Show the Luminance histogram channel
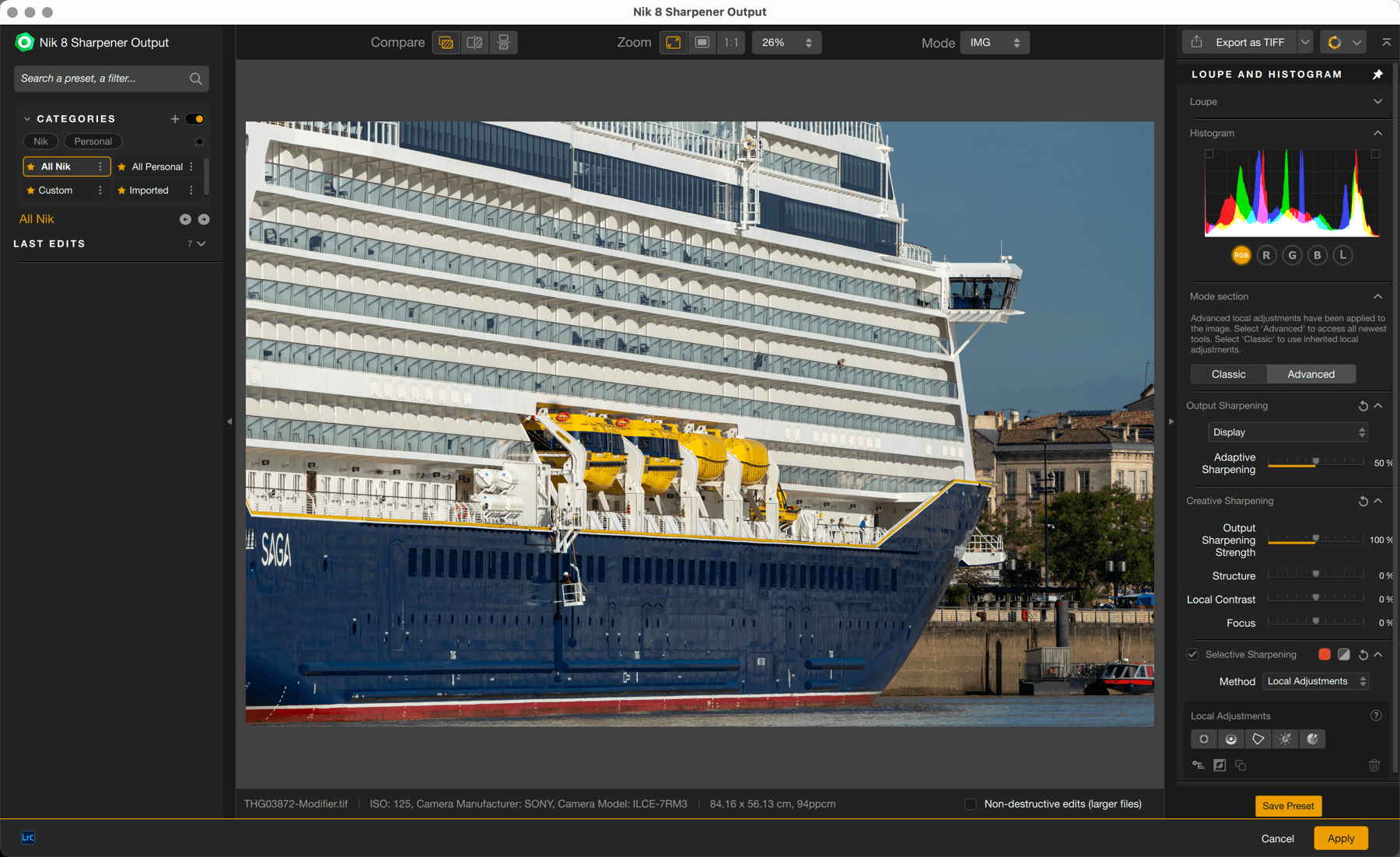1400x857 pixels. point(1342,255)
